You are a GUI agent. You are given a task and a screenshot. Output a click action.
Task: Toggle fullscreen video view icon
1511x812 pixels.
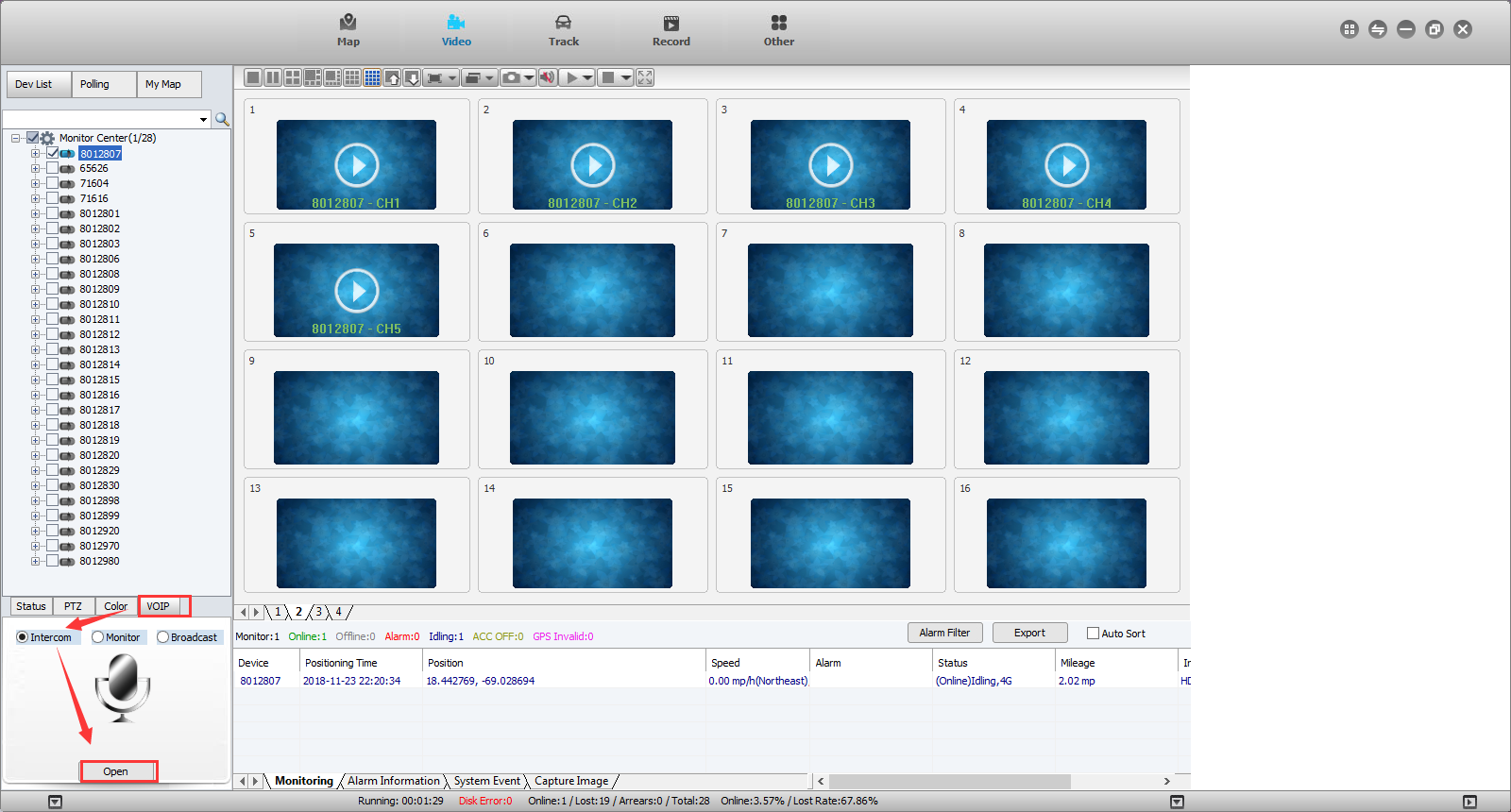tap(645, 77)
